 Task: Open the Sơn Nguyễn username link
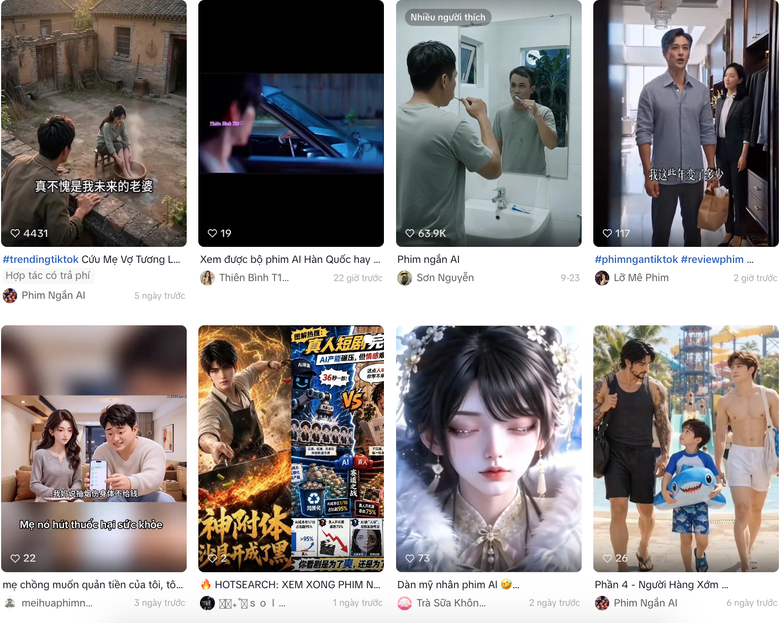point(445,278)
